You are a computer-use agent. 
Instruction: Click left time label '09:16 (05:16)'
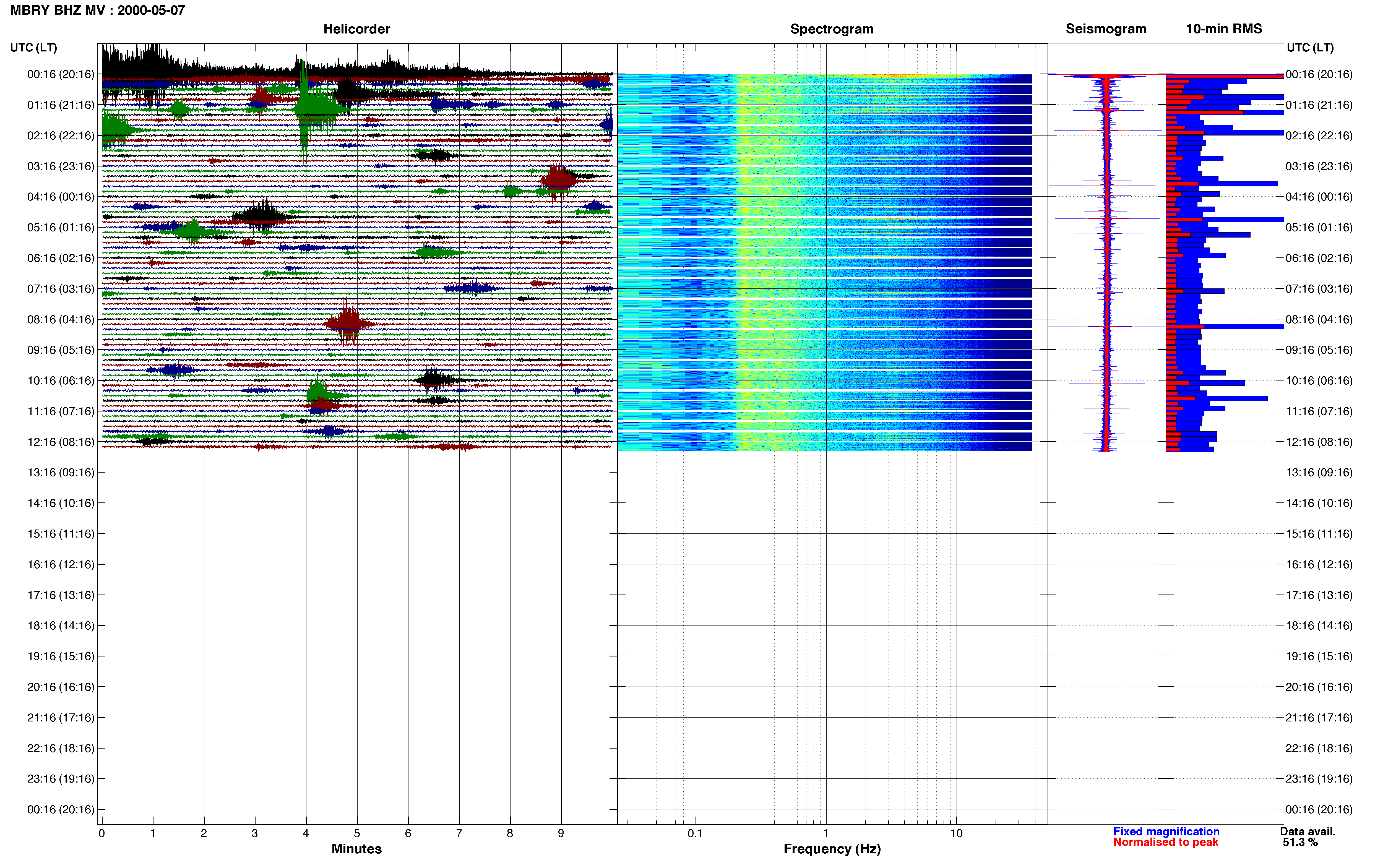[x=61, y=350]
